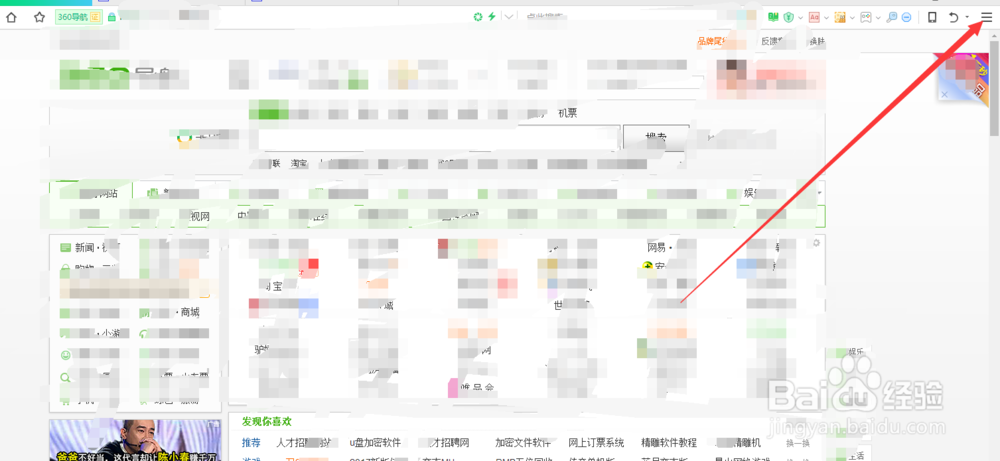Click the green padlock security icon

point(112,17)
